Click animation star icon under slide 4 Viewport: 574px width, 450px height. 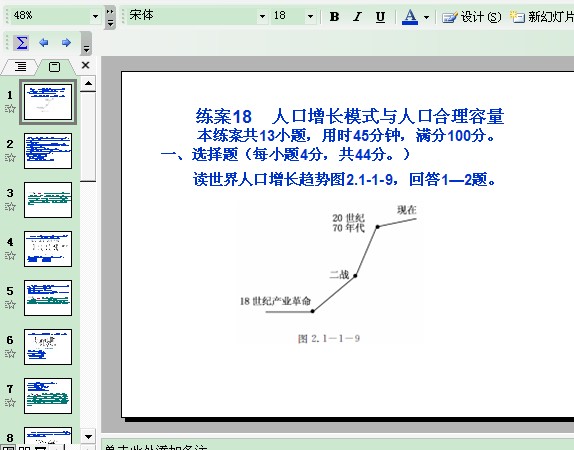click(10, 255)
